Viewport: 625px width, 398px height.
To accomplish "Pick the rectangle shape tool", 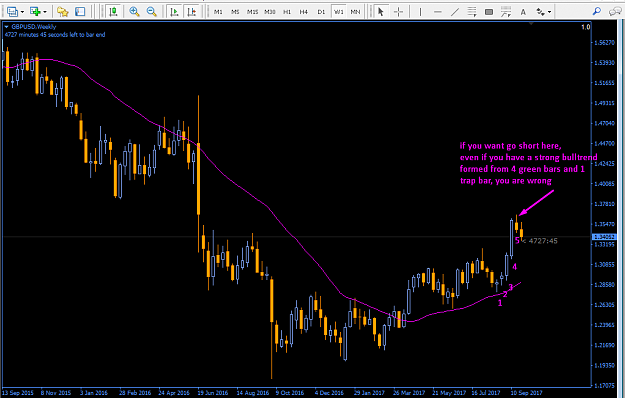I will coord(489,12).
